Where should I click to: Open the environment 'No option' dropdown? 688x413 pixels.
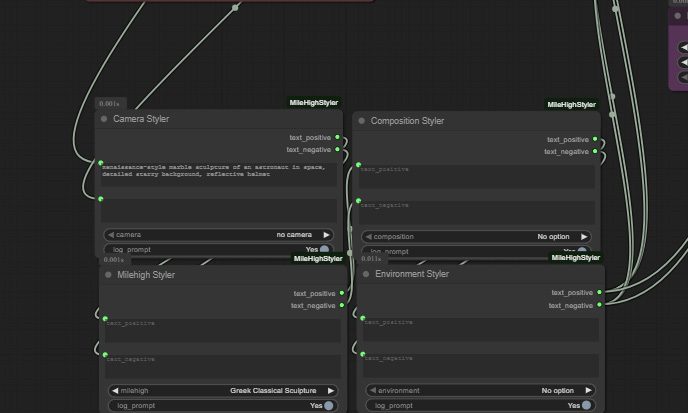coord(480,390)
